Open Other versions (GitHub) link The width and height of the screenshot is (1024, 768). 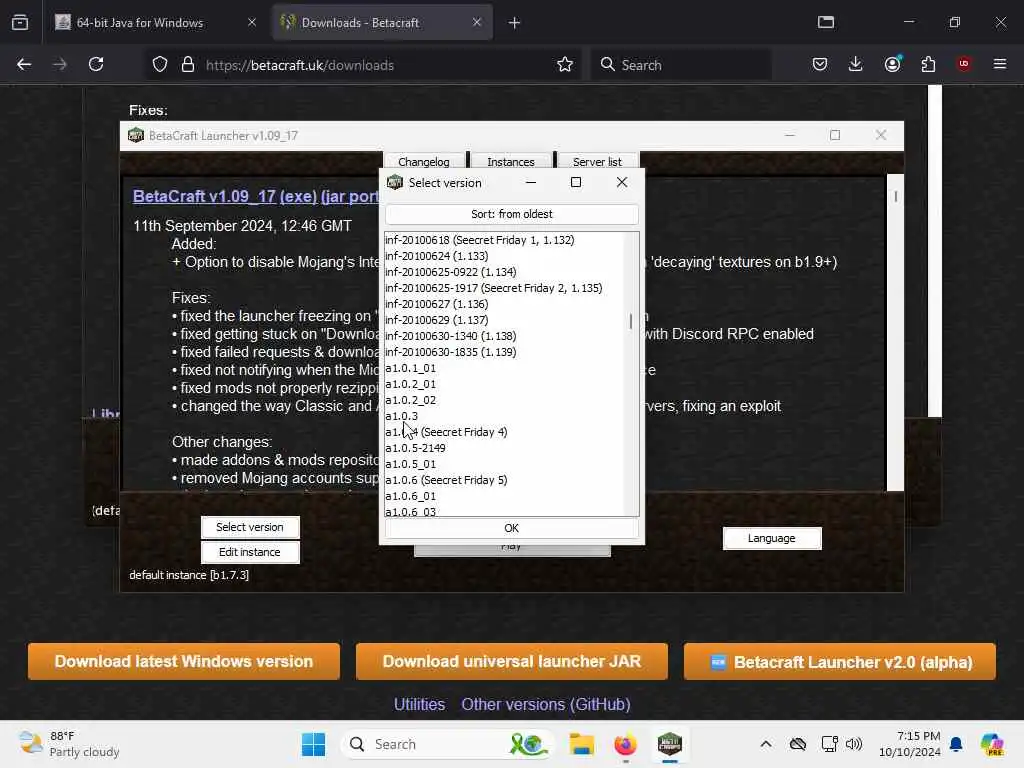point(546,704)
